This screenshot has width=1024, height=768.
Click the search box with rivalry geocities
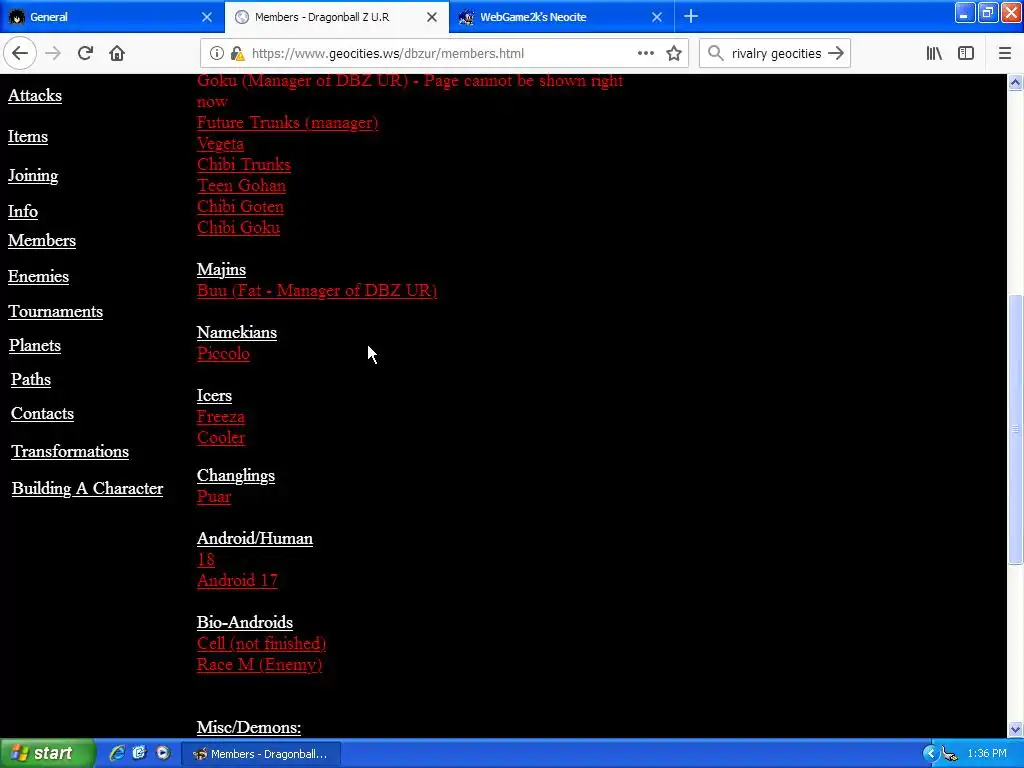[776, 54]
